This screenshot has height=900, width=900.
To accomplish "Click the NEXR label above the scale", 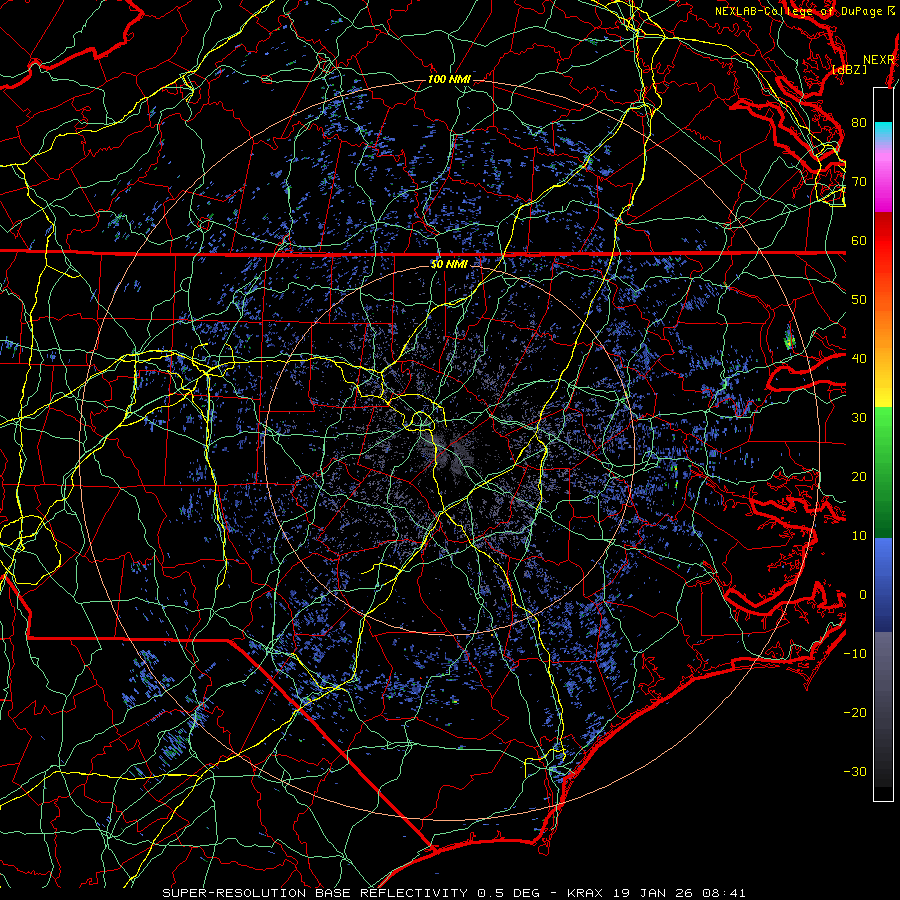I will click(879, 60).
